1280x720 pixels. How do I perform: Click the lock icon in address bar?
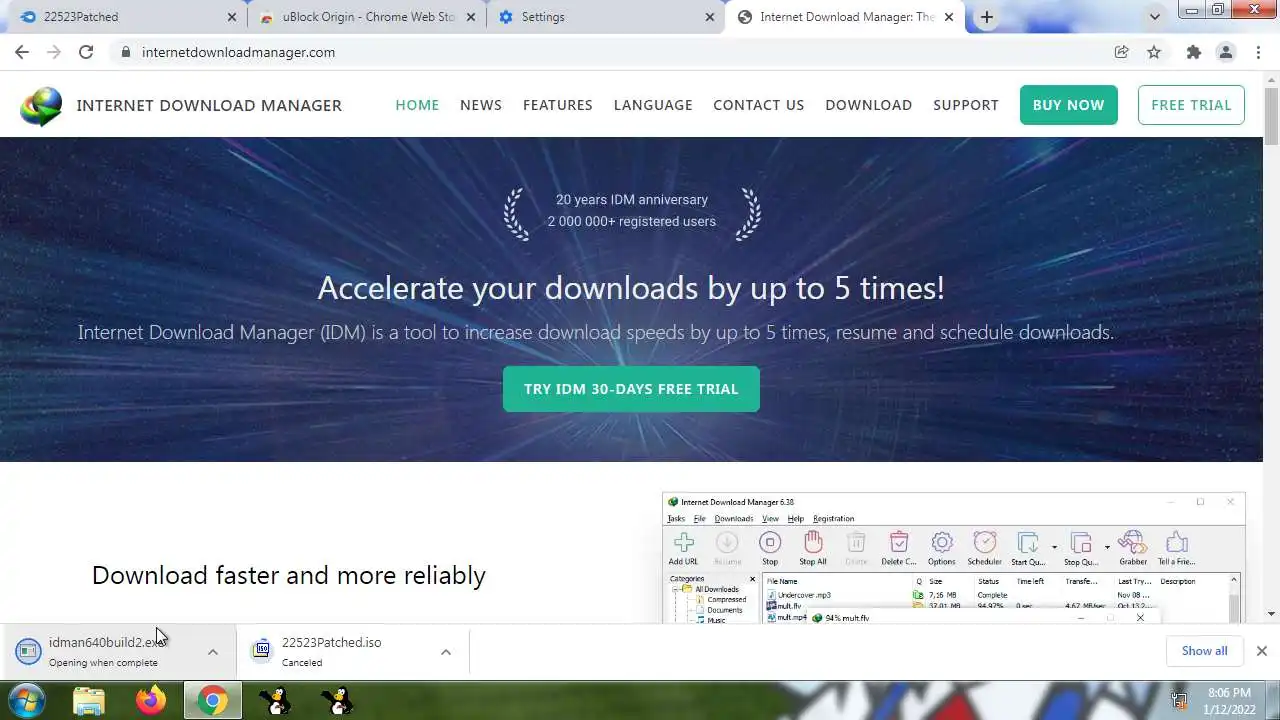click(125, 52)
